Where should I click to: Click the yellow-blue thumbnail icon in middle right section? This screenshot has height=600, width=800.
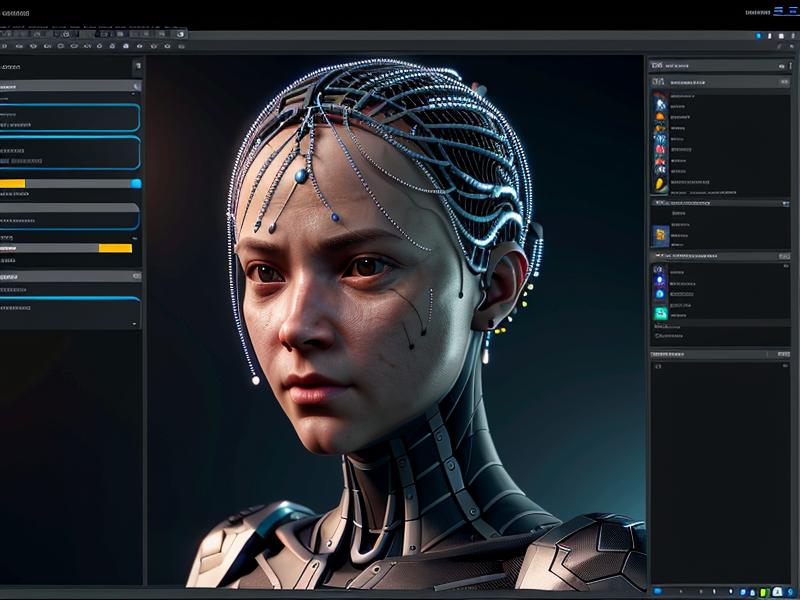pos(660,235)
